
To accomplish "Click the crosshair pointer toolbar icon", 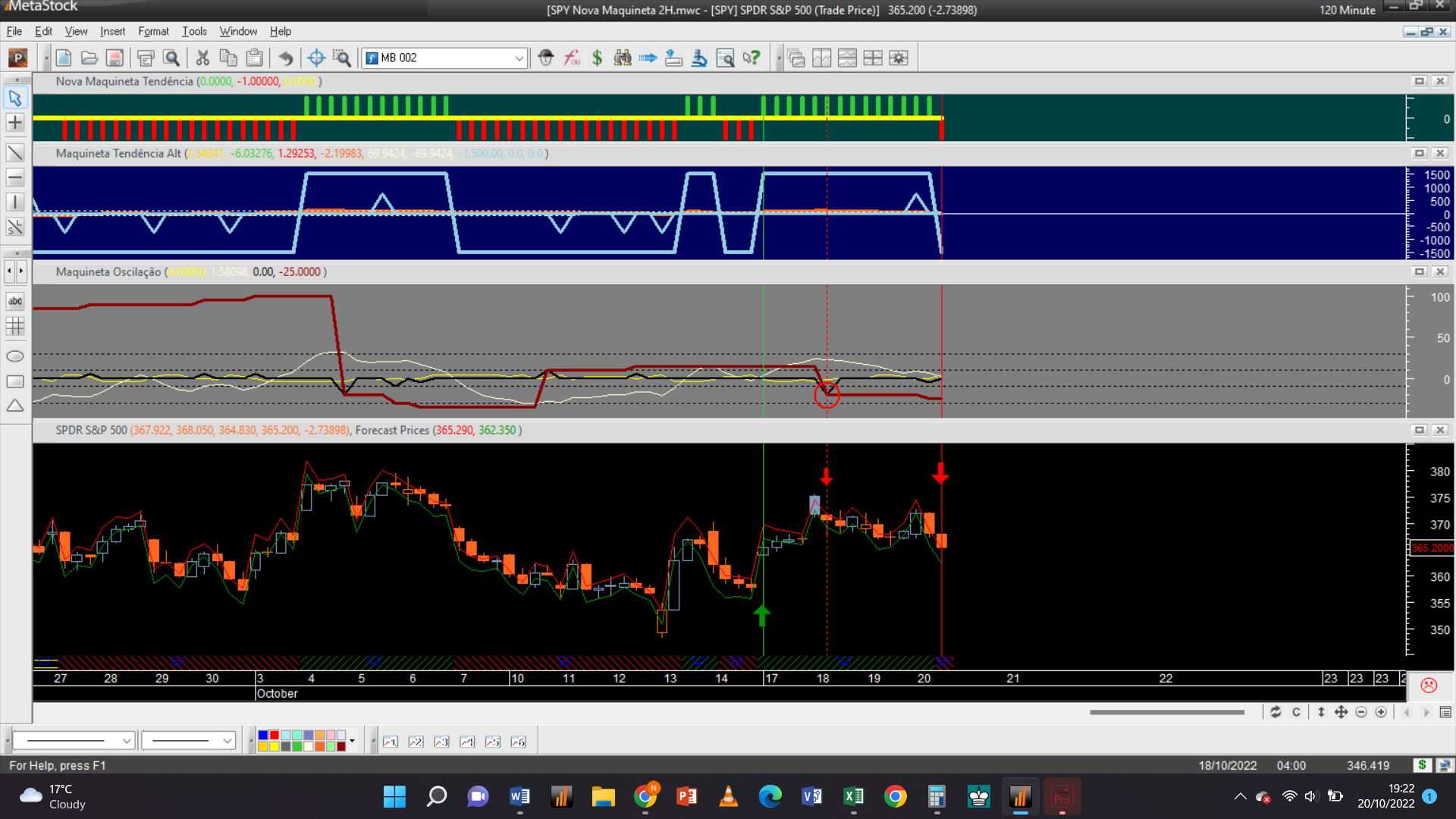I will [x=316, y=58].
